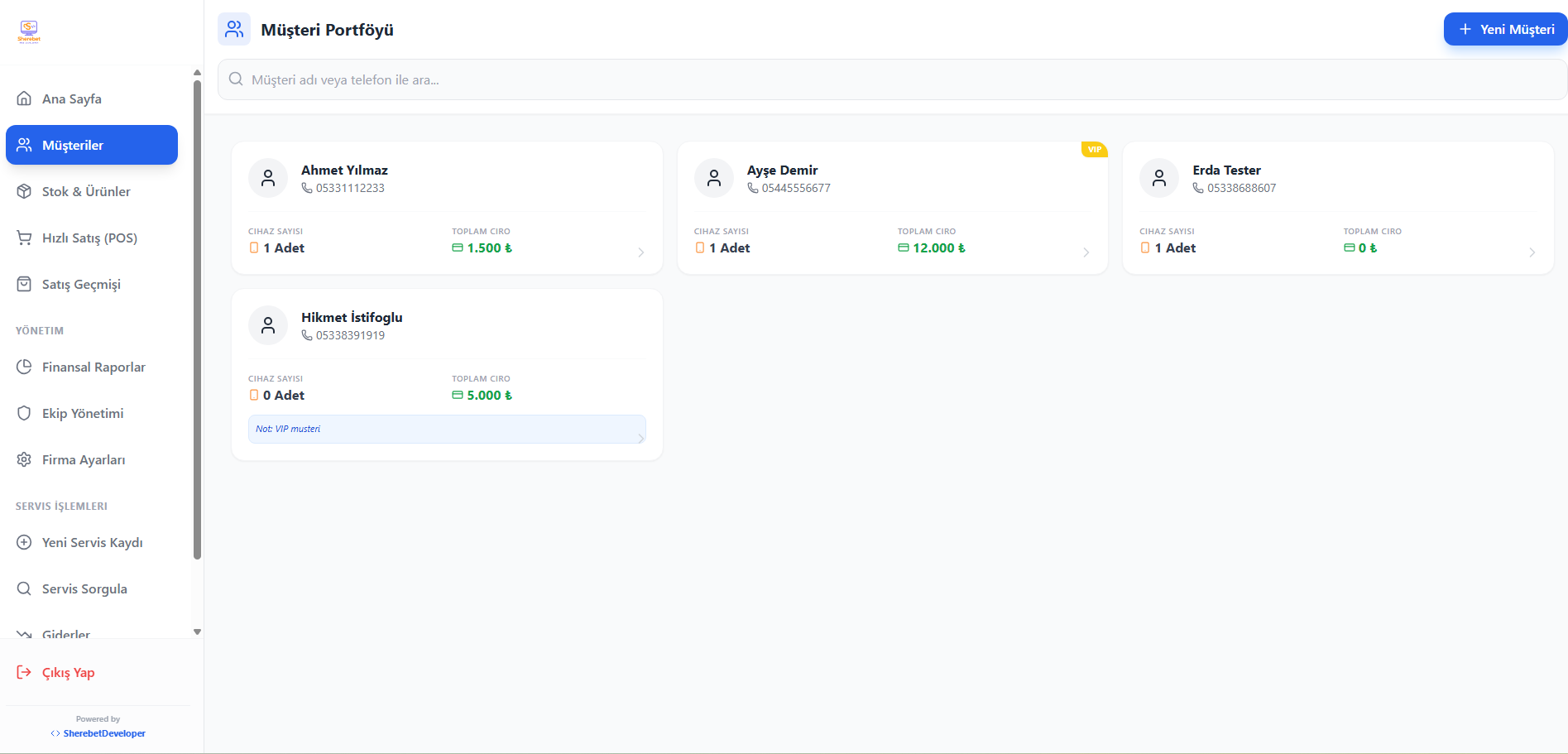
Task: Expand Ahmet Yılmaz card chevron arrow
Action: (x=640, y=252)
